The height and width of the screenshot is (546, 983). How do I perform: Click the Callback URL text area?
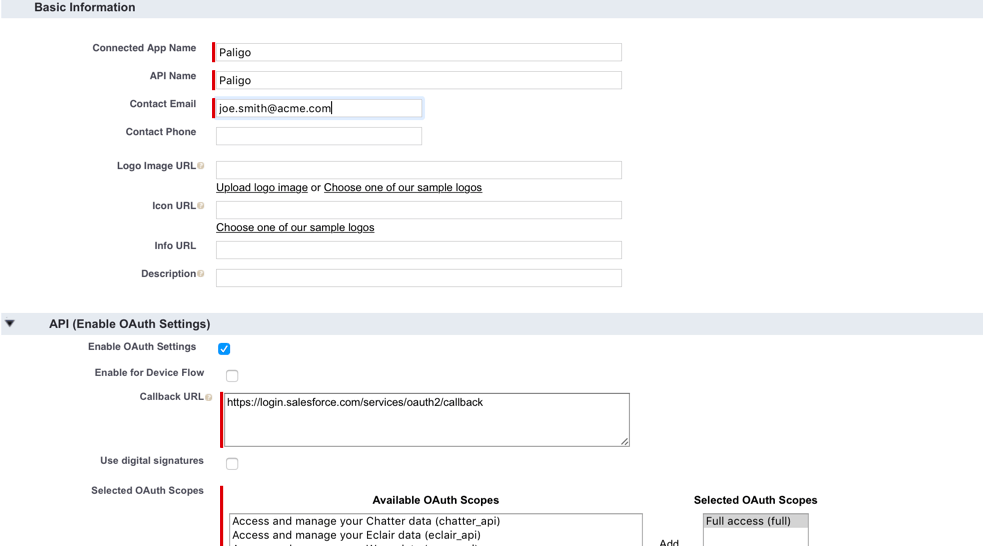point(426,420)
